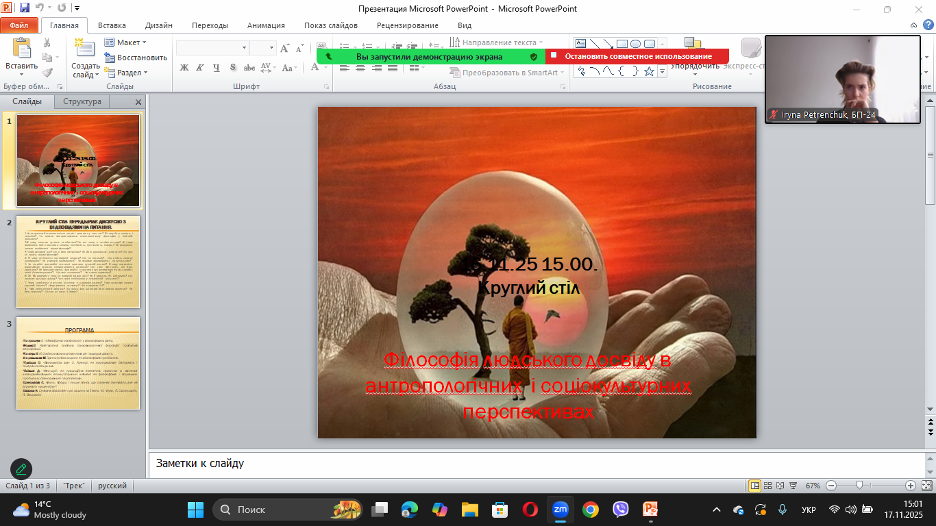The height and width of the screenshot is (526, 936).
Task: Toggle bold Ж formatting
Action: click(x=184, y=67)
